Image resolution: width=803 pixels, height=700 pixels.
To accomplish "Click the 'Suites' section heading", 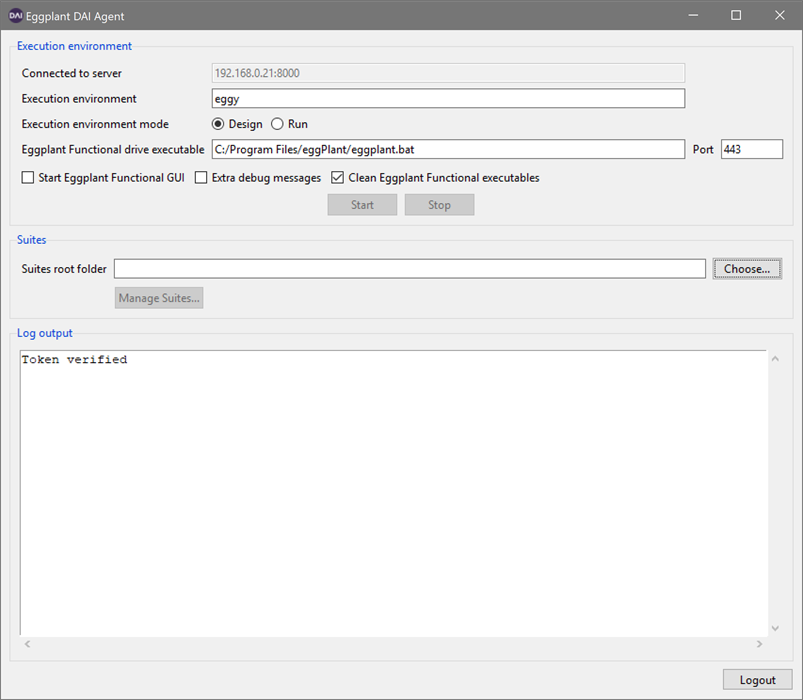I will (31, 240).
